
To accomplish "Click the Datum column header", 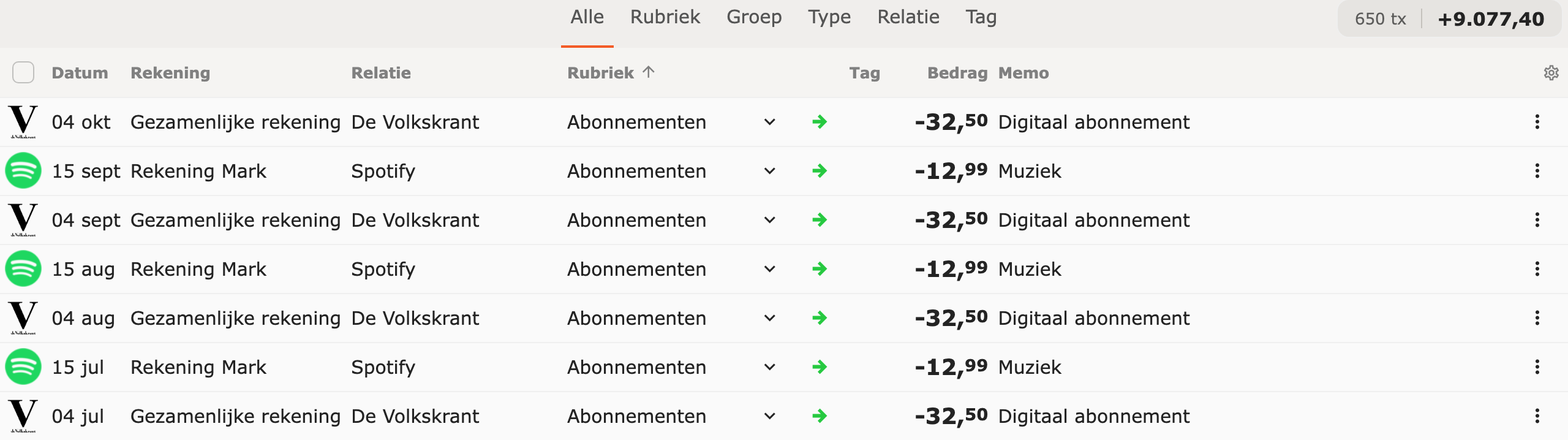I will 80,73.
